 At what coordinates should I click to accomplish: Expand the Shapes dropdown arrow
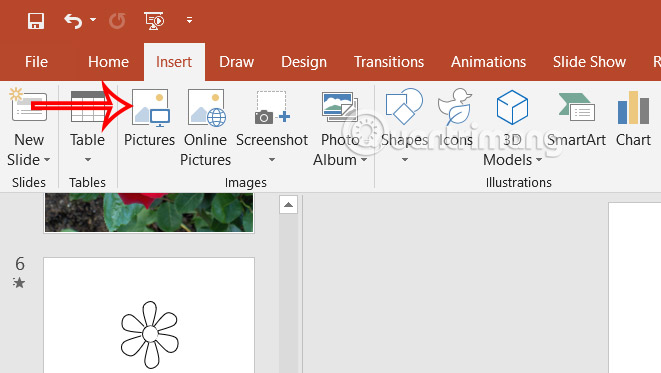click(405, 159)
